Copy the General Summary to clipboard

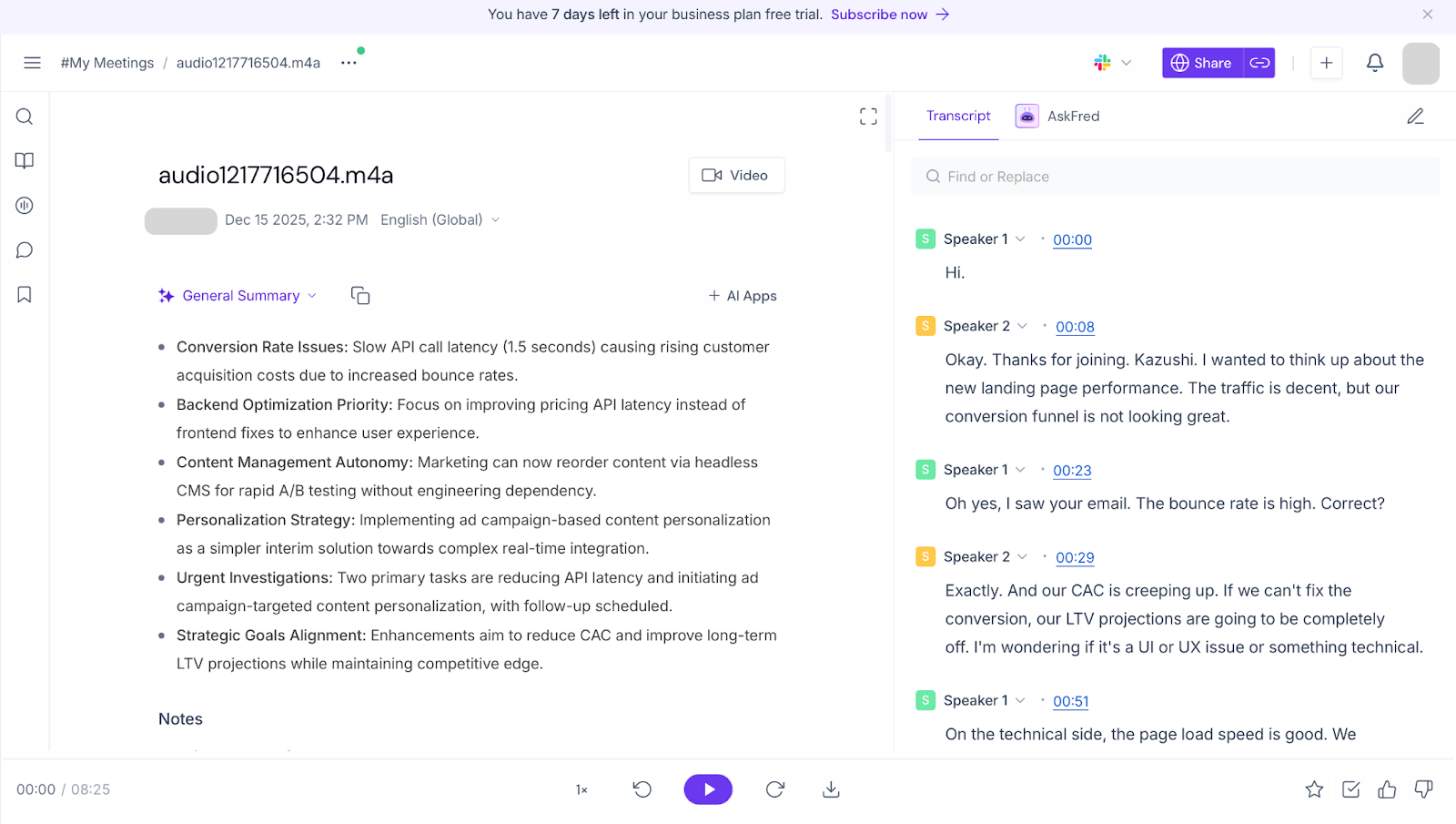click(x=360, y=296)
